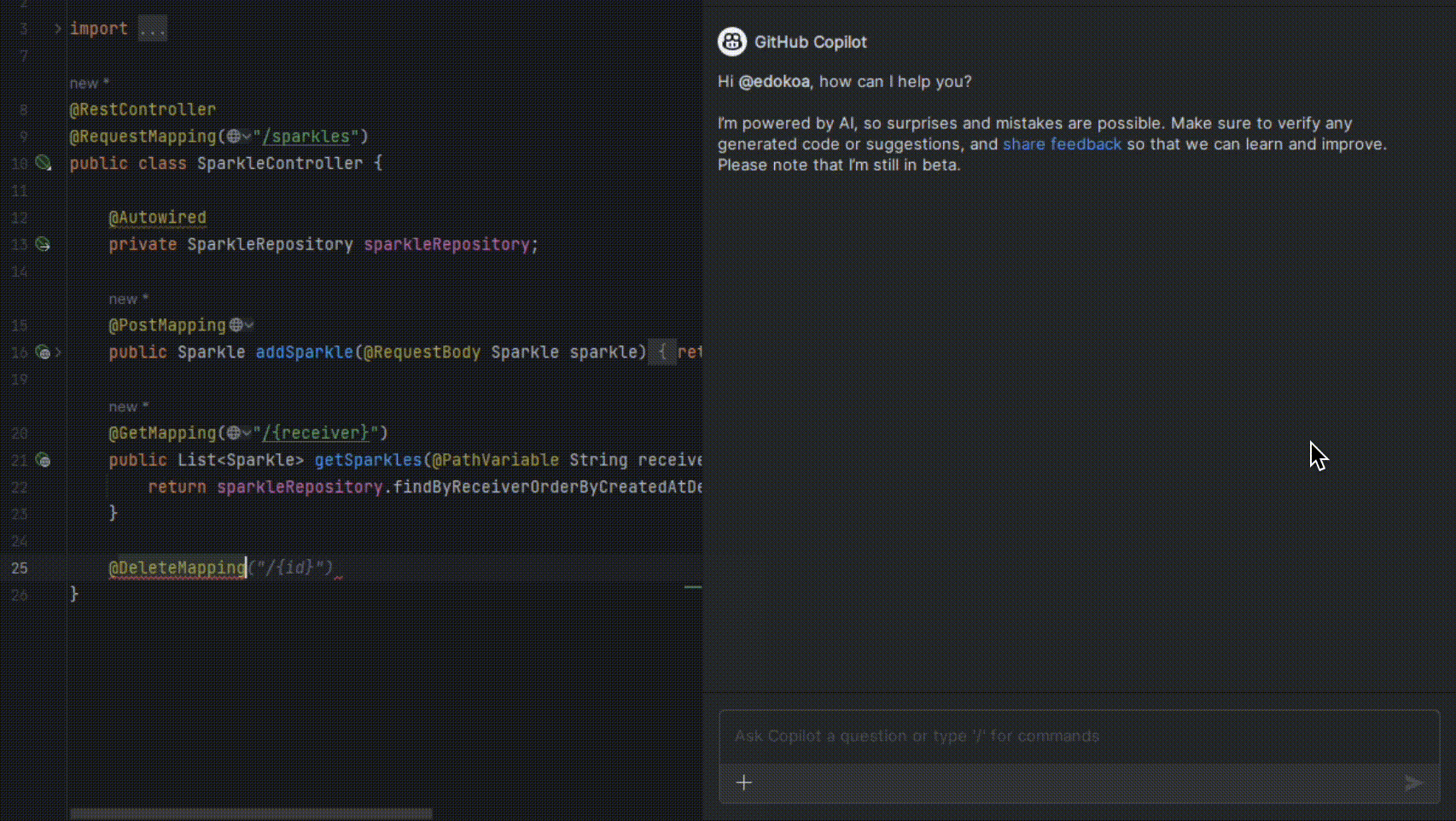
Task: Click the @Autowired annotation
Action: 157,218
